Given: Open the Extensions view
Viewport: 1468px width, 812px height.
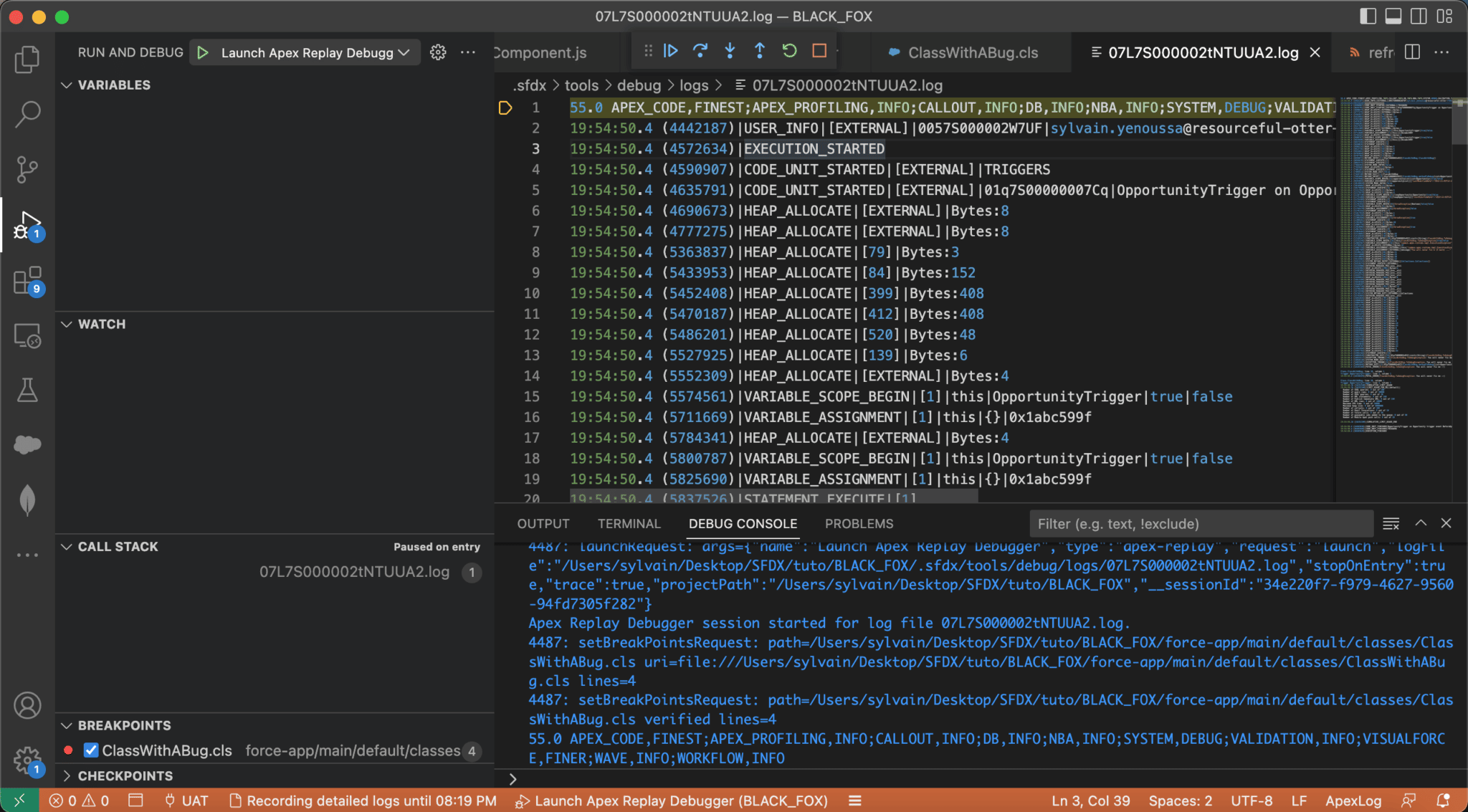Looking at the screenshot, I should 27,280.
